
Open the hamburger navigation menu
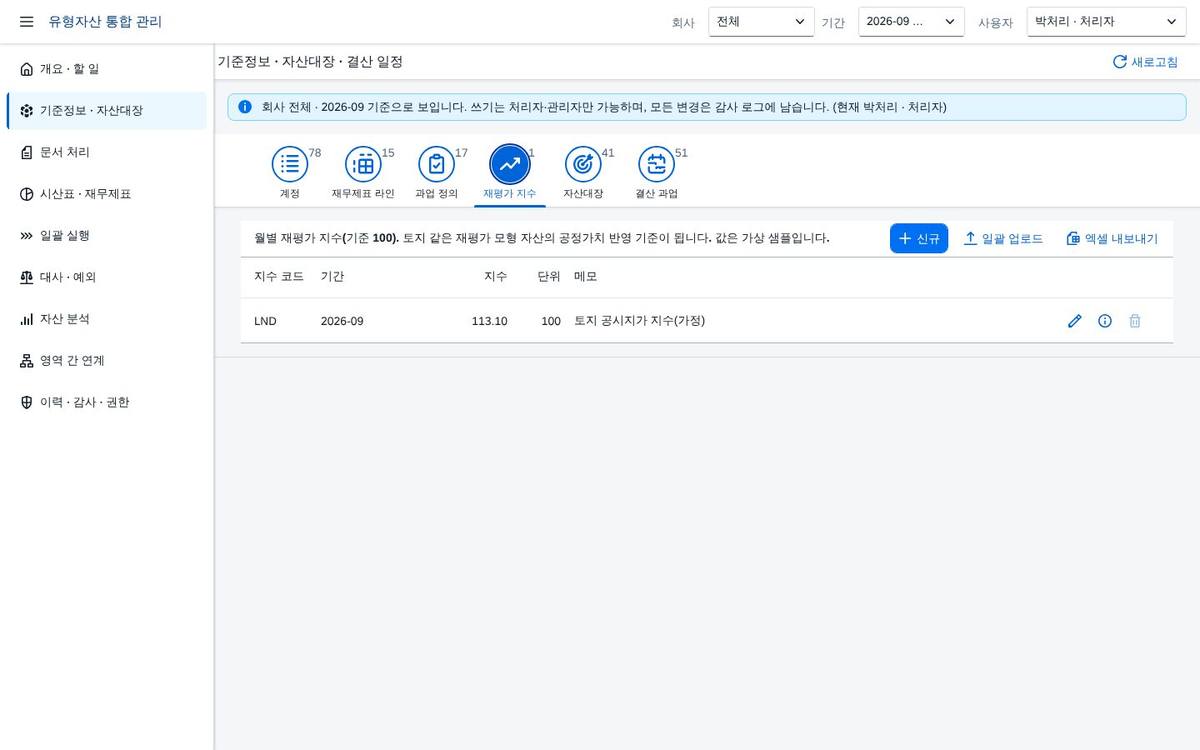click(26, 22)
